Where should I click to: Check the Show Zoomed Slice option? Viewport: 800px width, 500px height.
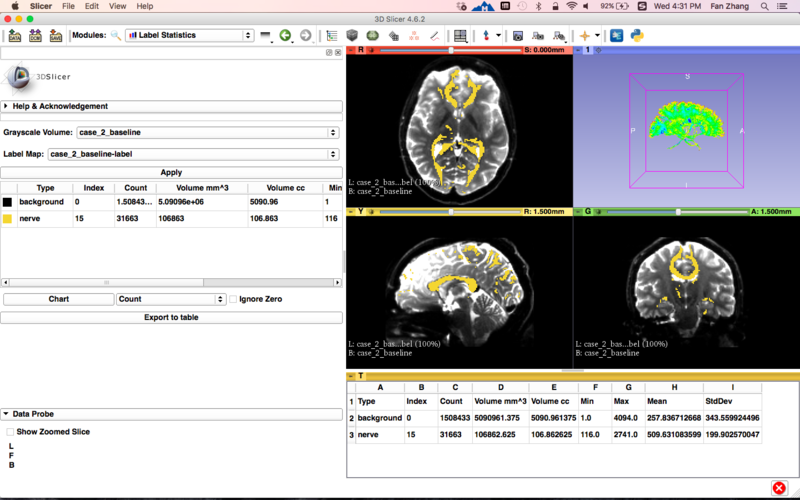coord(11,432)
